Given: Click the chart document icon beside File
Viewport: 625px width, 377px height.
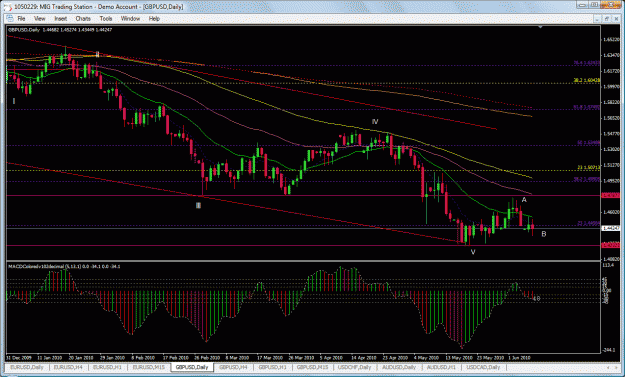Looking at the screenshot, I should click(10, 18).
